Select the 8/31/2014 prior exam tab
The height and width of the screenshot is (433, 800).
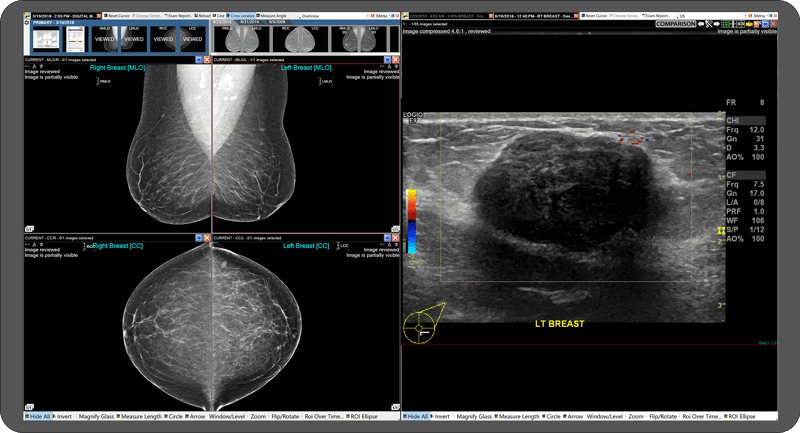(x=251, y=22)
